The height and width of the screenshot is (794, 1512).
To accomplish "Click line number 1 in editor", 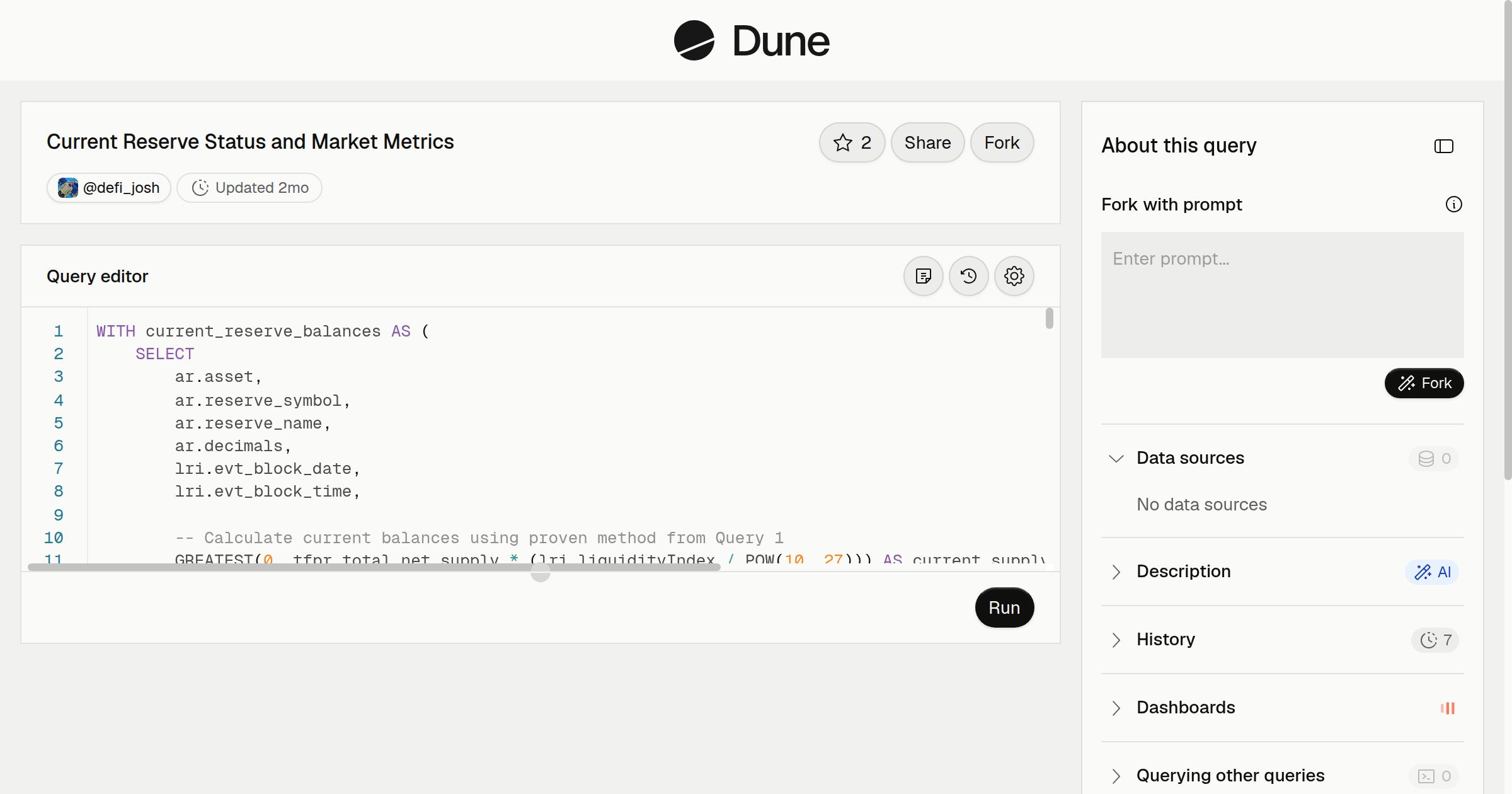I will 59,331.
